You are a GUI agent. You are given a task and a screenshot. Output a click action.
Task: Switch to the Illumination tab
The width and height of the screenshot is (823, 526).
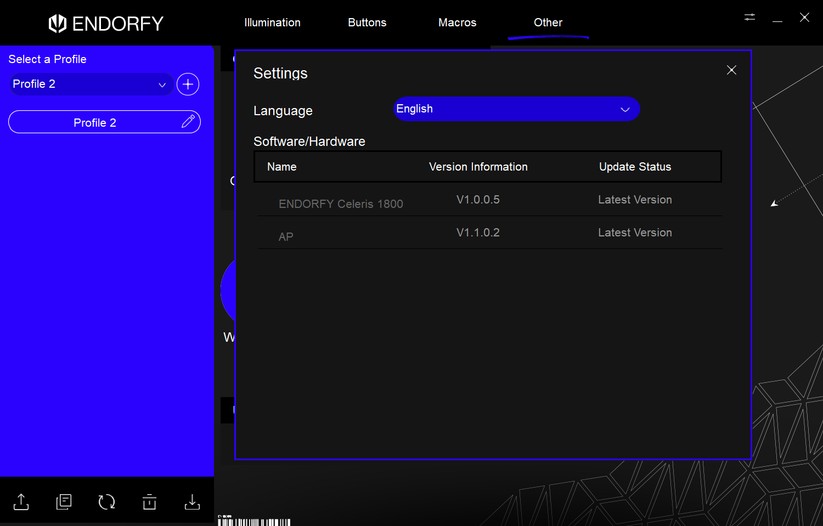click(x=272, y=23)
